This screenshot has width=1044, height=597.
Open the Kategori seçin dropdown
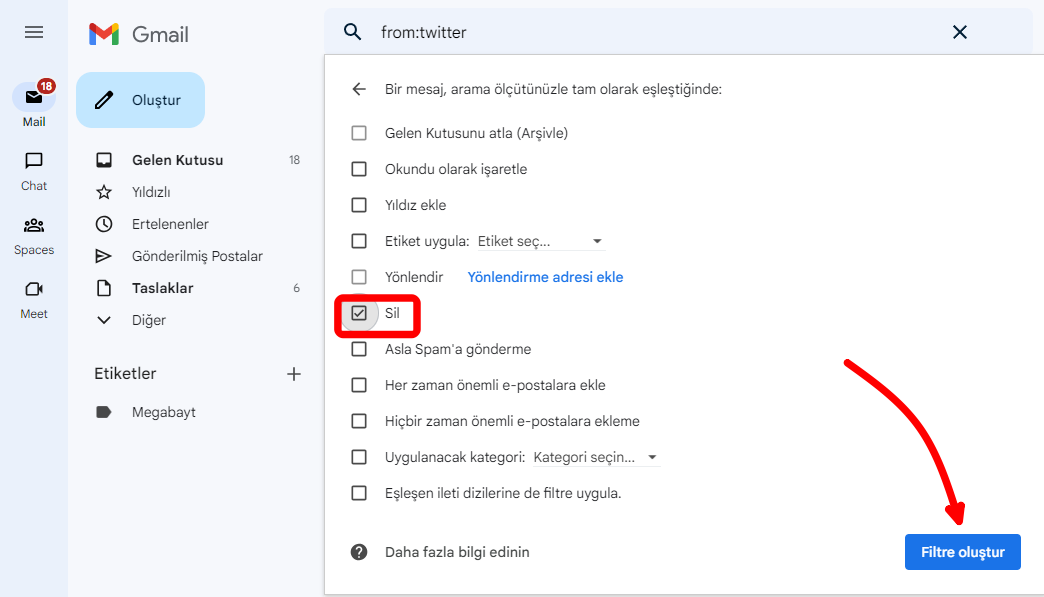click(x=595, y=457)
